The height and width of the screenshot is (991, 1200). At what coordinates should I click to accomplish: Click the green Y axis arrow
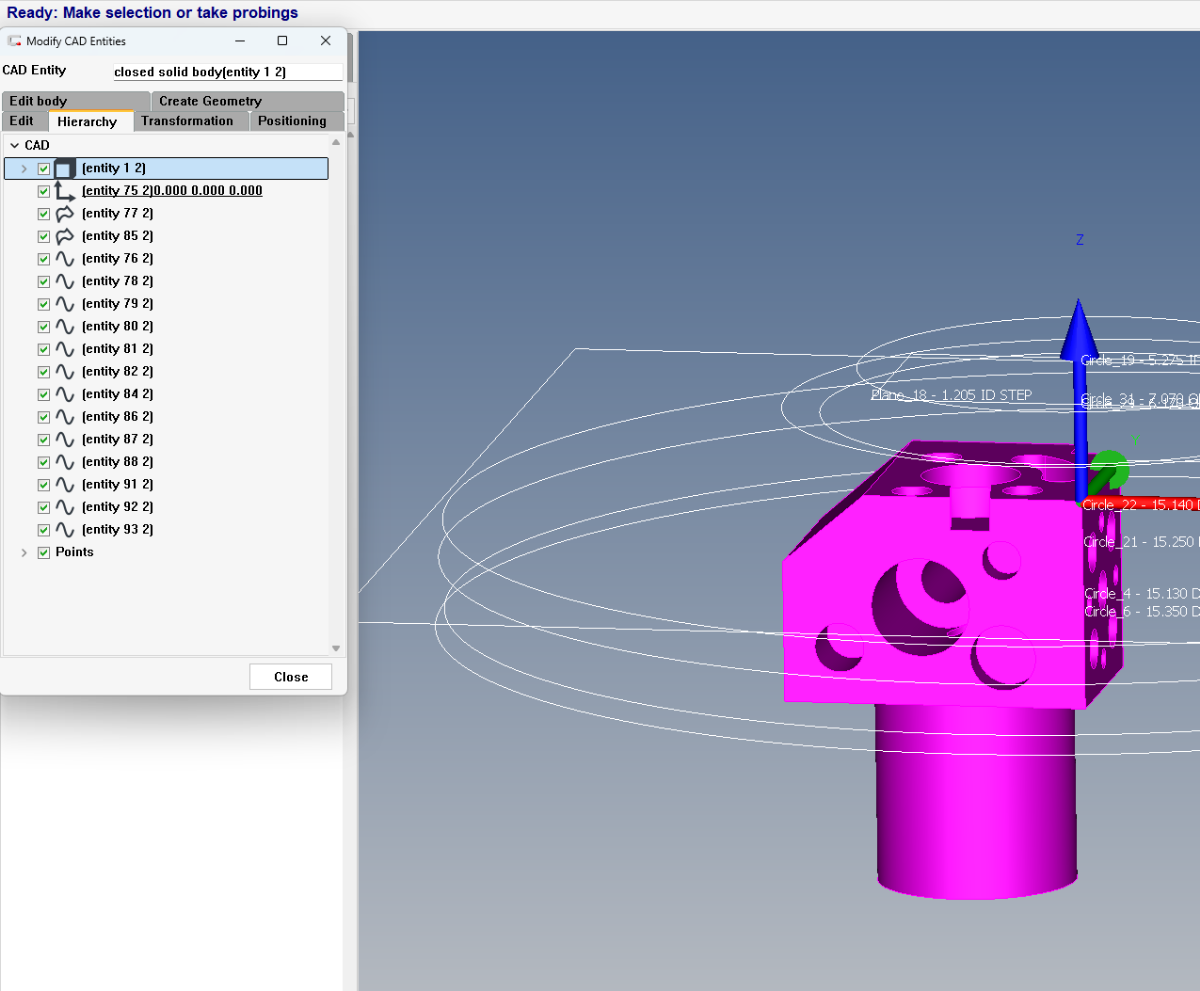click(1107, 470)
